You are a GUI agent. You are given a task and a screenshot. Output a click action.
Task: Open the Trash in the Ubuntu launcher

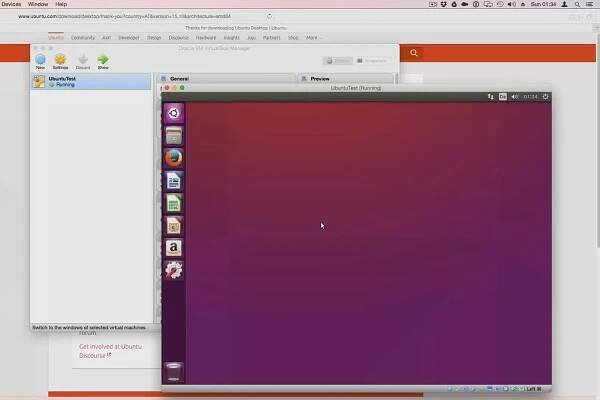point(174,372)
